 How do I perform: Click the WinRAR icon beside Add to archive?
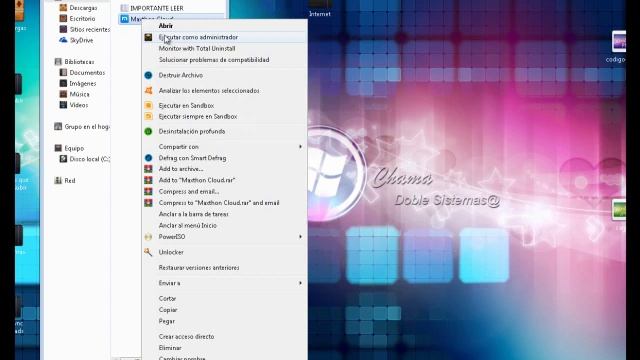pos(148,169)
